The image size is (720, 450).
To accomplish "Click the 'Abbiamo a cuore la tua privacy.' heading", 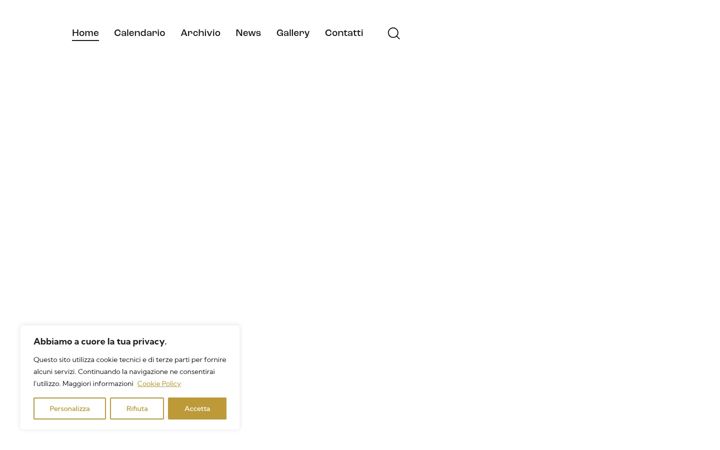I will 100,342.
